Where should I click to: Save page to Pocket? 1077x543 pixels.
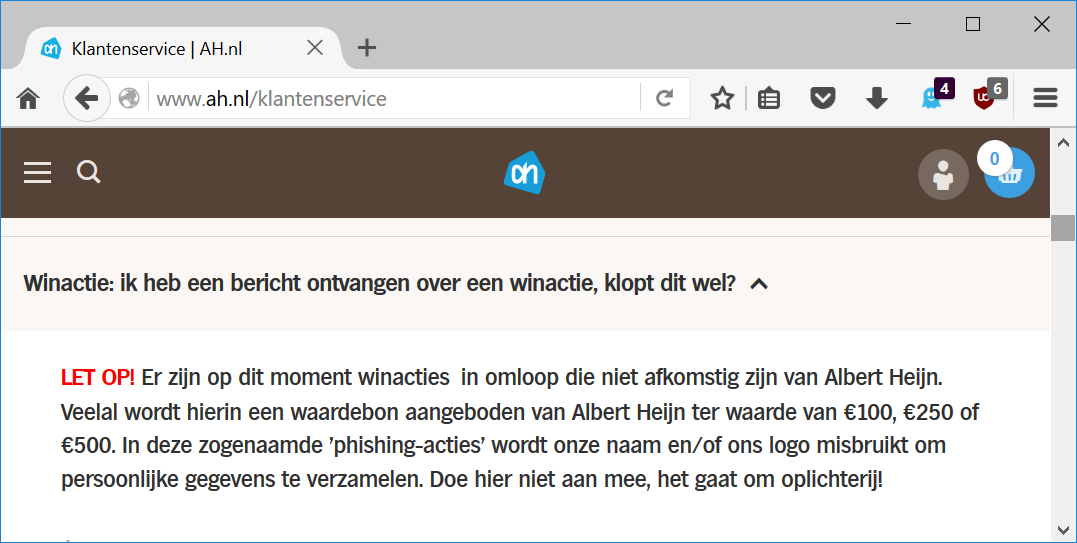pyautogui.click(x=822, y=98)
